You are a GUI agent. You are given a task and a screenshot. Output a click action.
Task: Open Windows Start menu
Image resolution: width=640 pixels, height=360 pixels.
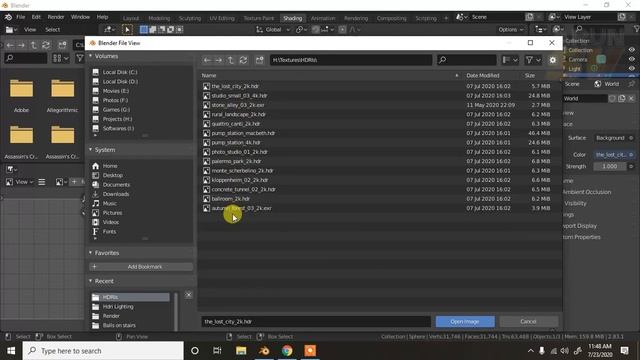pos(11,351)
